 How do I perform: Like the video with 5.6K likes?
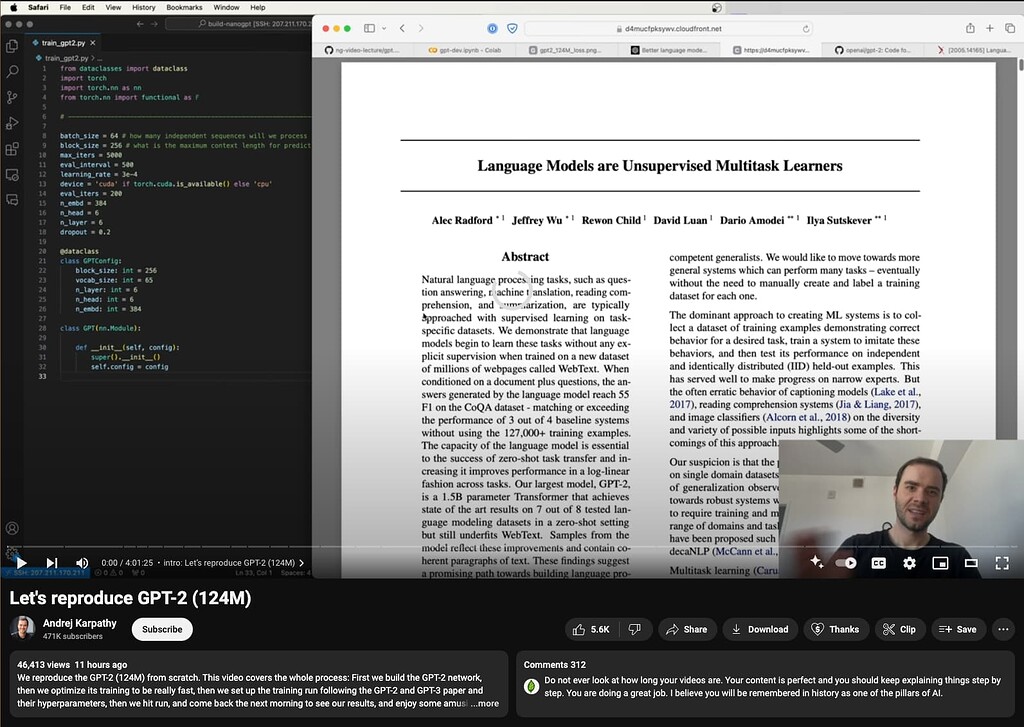point(590,629)
